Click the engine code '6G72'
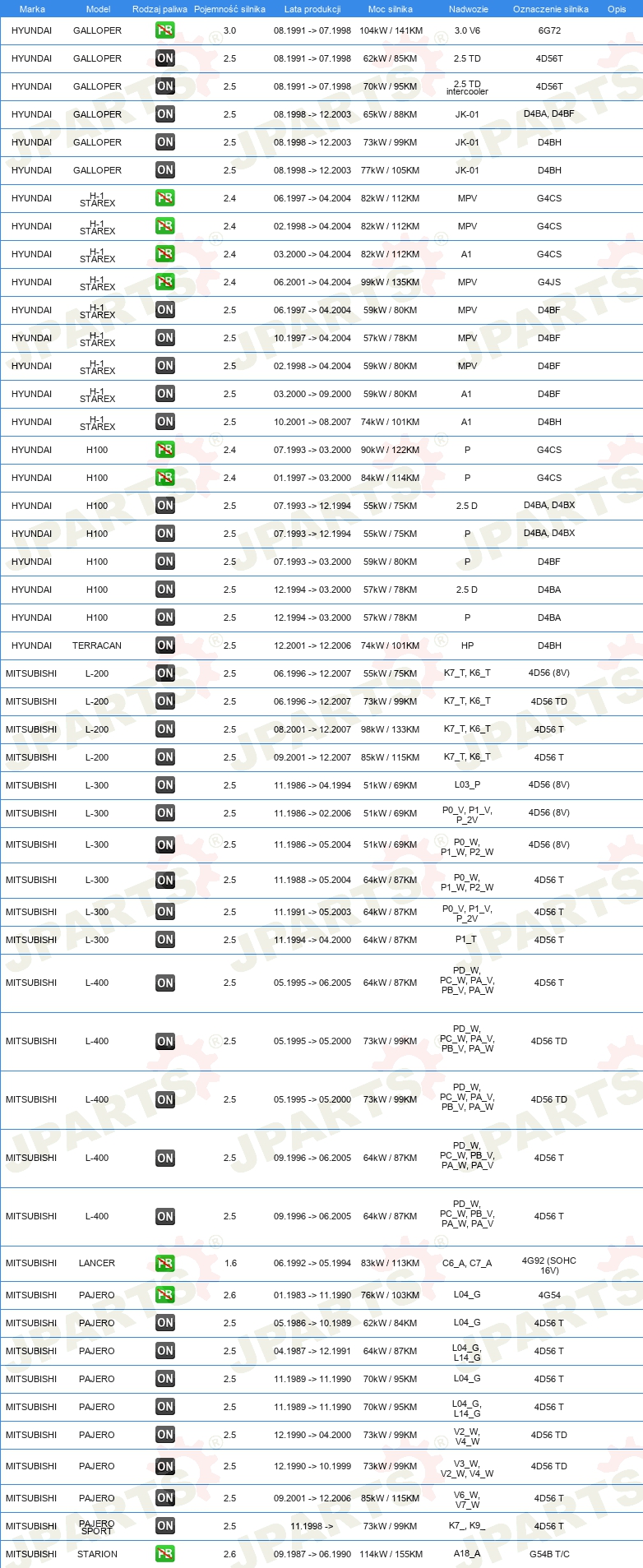The width and height of the screenshot is (643, 1568). 549,30
